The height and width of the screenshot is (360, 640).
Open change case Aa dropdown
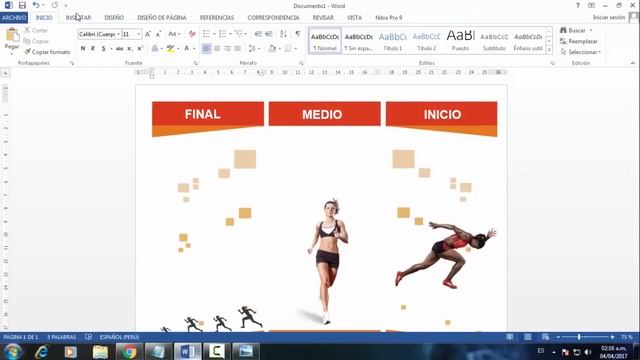point(174,34)
